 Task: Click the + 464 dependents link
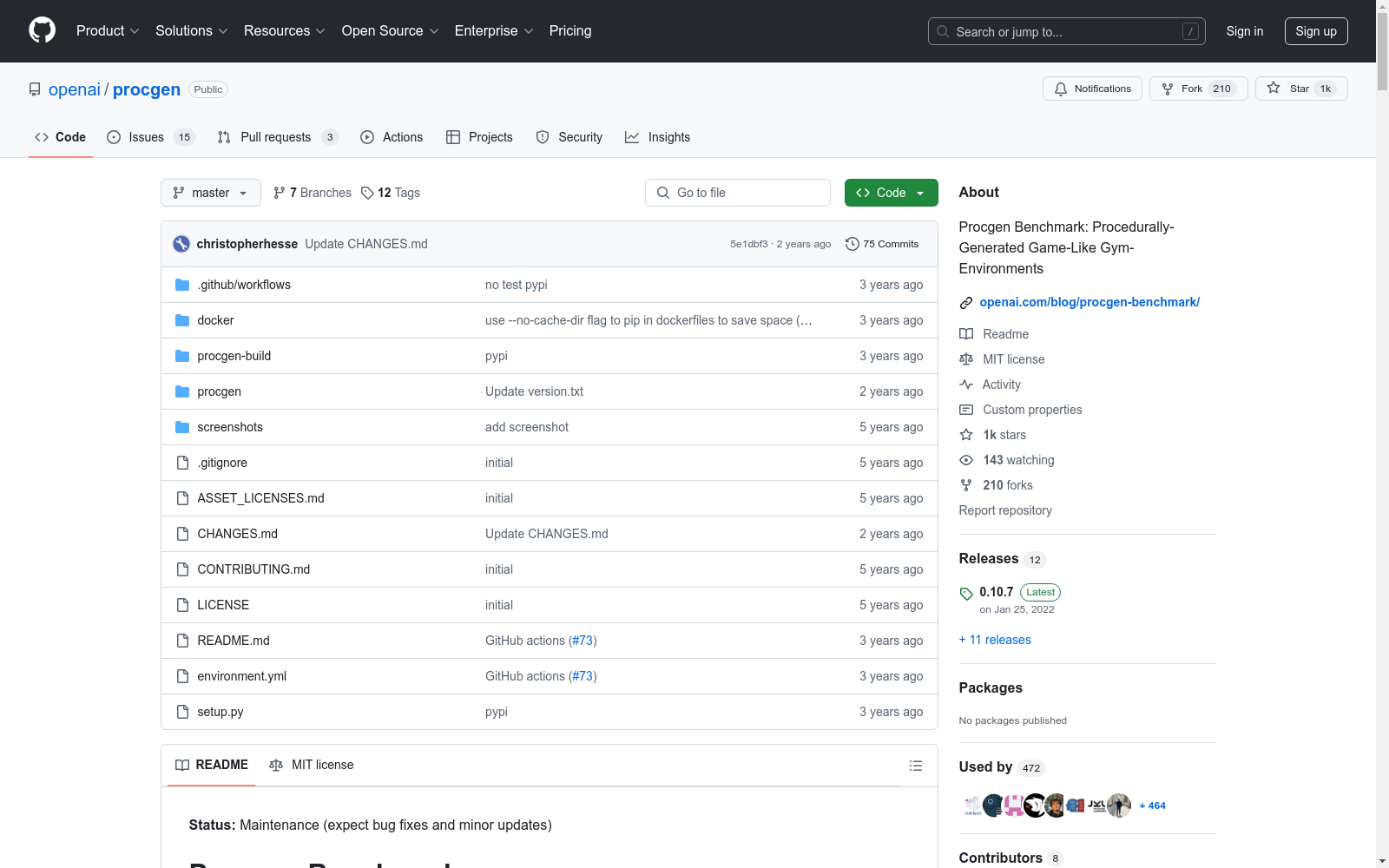tap(1153, 806)
